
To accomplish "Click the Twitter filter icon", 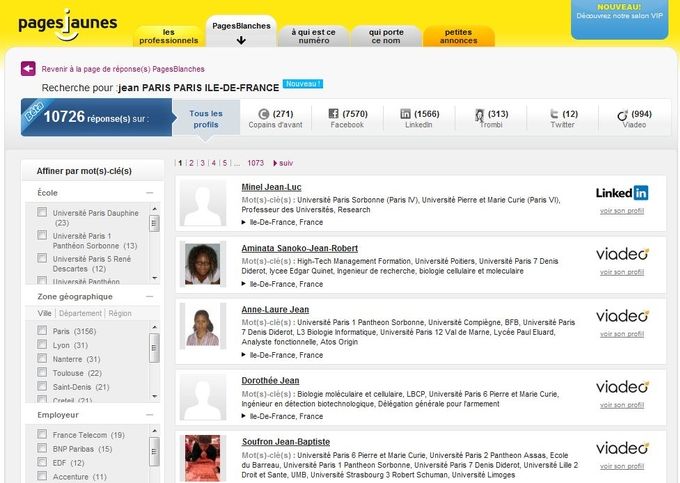I will pyautogui.click(x=554, y=114).
